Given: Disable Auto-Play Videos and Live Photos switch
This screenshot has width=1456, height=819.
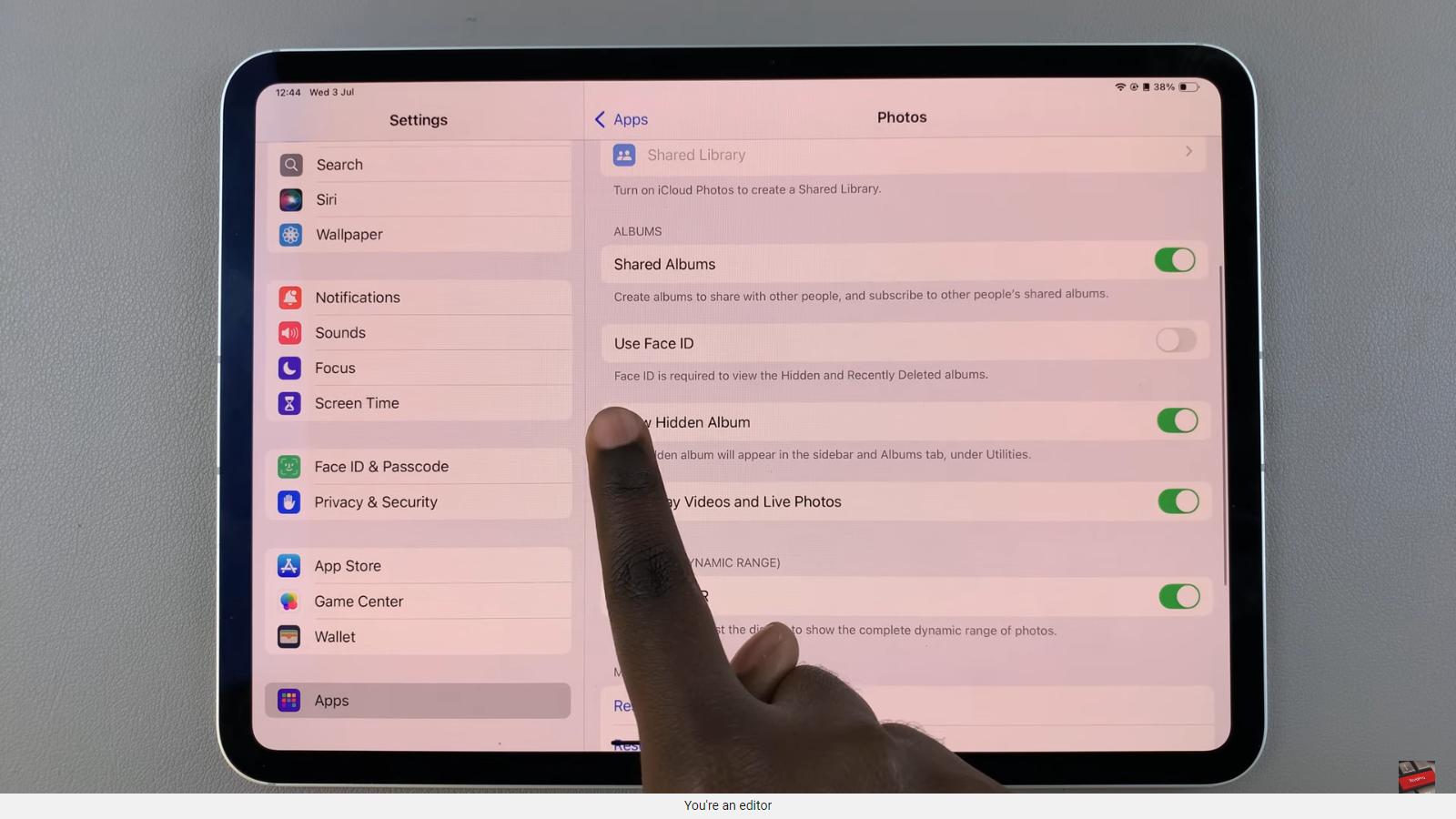Looking at the screenshot, I should [1178, 501].
